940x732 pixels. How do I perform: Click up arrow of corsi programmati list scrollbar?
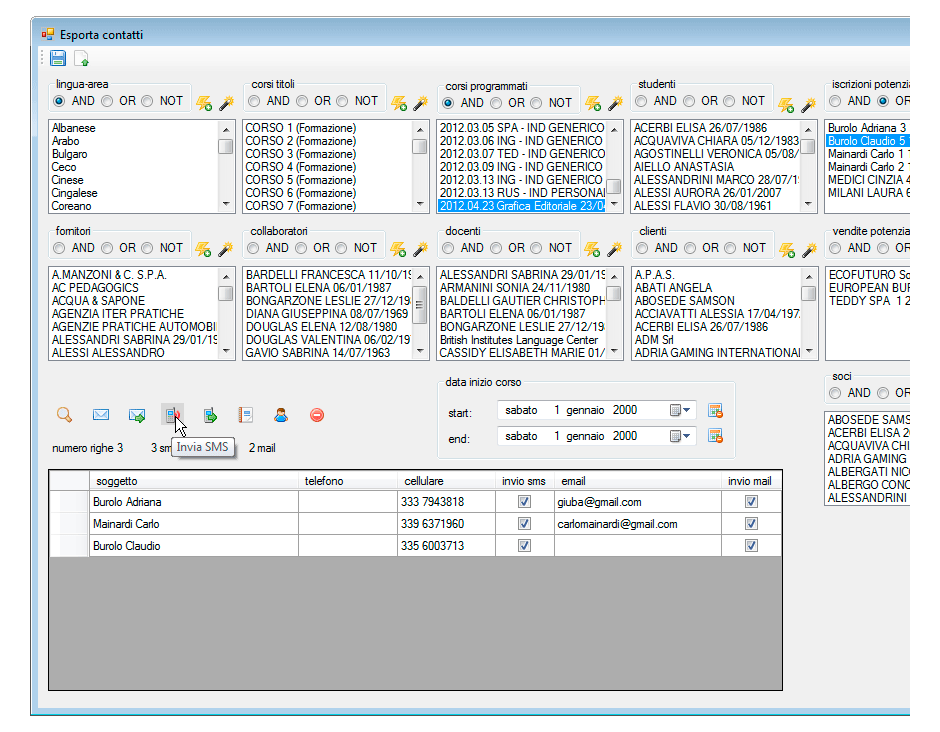[x=614, y=129]
